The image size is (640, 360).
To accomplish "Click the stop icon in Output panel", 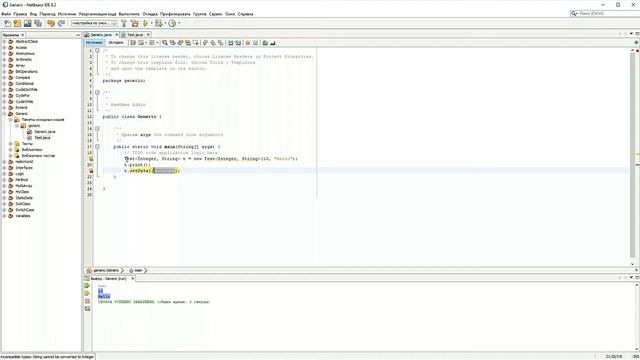I will (x=87, y=301).
